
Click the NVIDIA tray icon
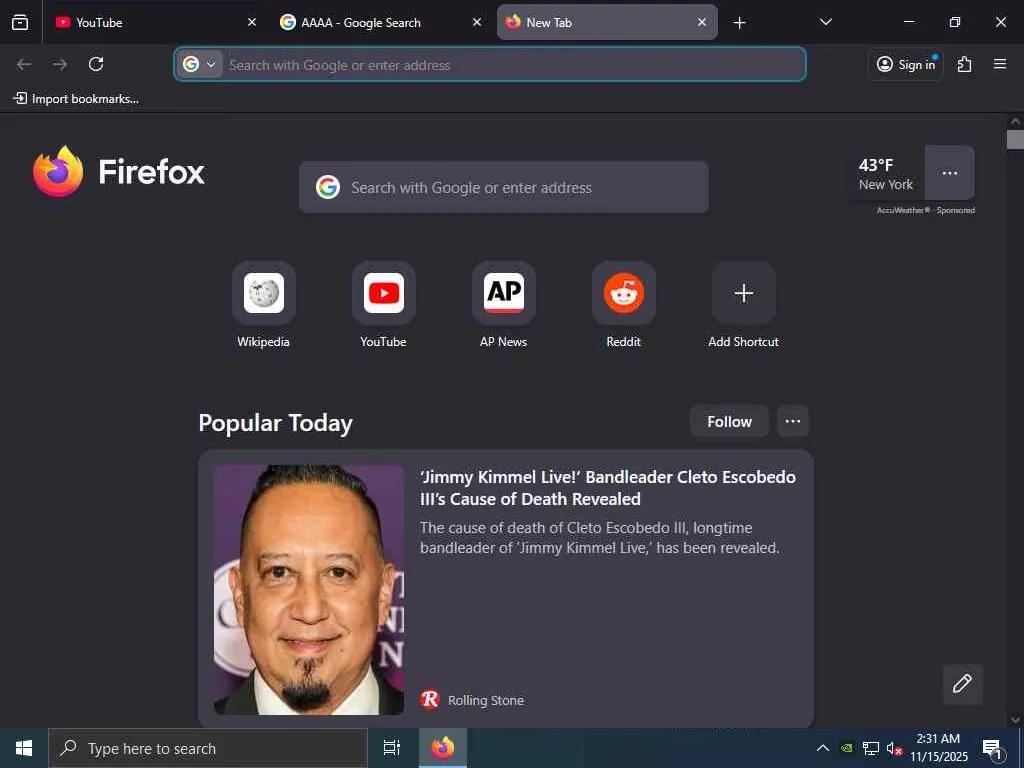846,748
